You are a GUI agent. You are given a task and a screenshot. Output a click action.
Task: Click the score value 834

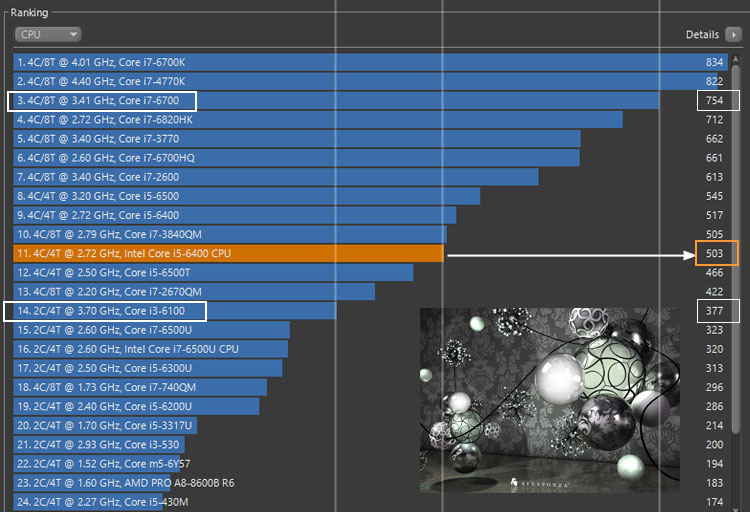pyautogui.click(x=714, y=62)
